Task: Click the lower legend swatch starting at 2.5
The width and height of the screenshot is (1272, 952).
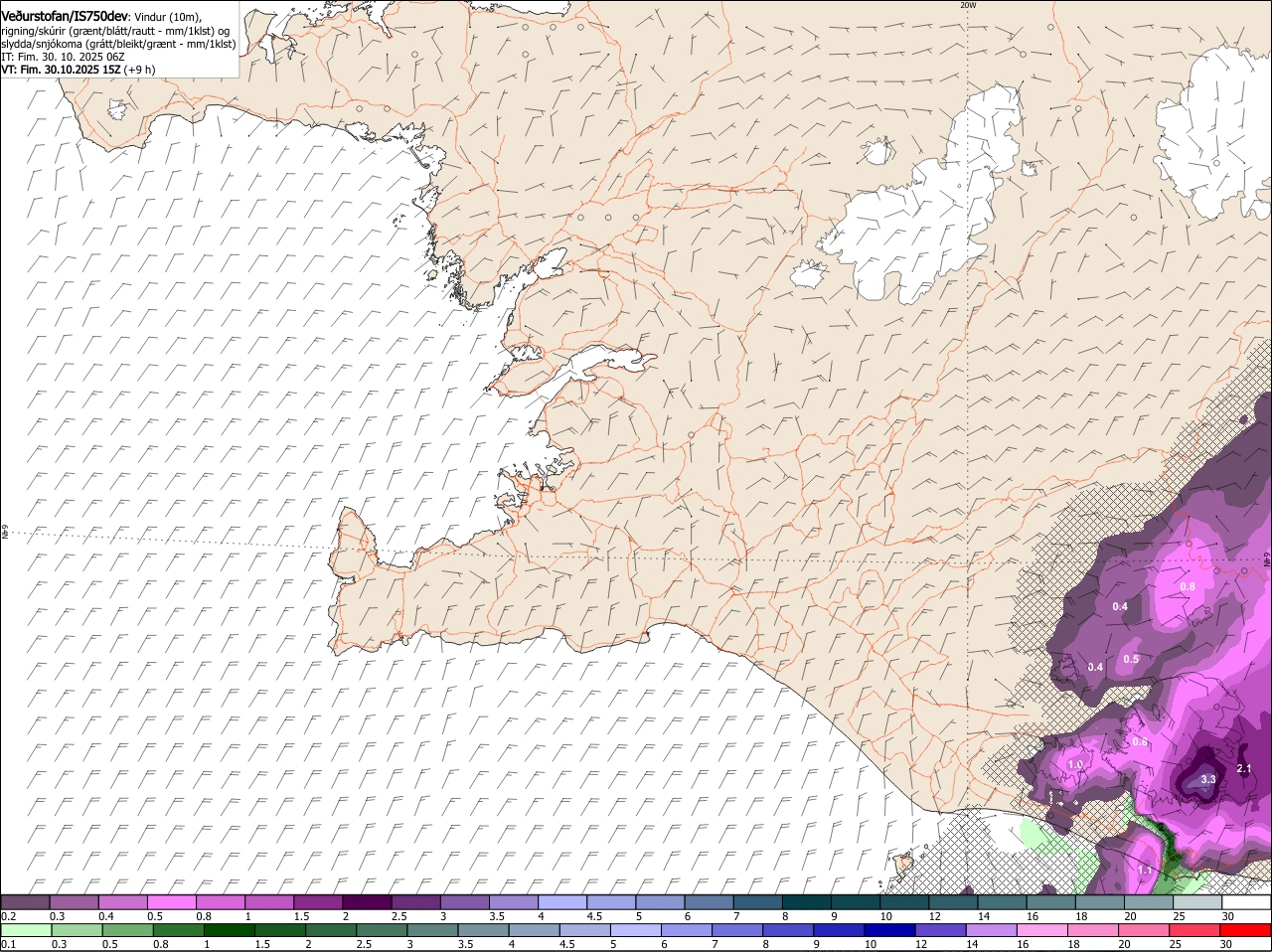Action: point(382,930)
